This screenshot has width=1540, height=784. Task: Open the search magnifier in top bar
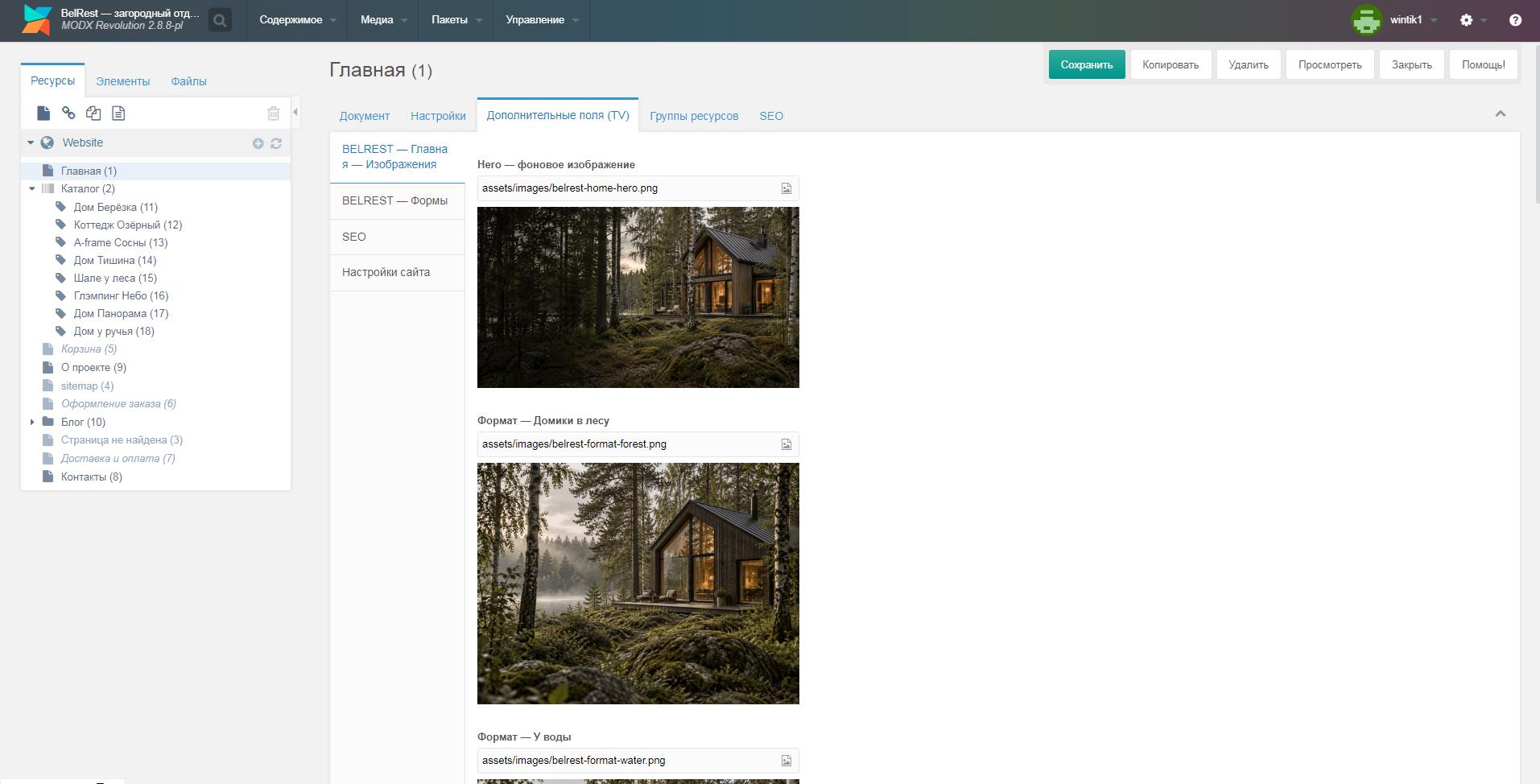[x=220, y=20]
